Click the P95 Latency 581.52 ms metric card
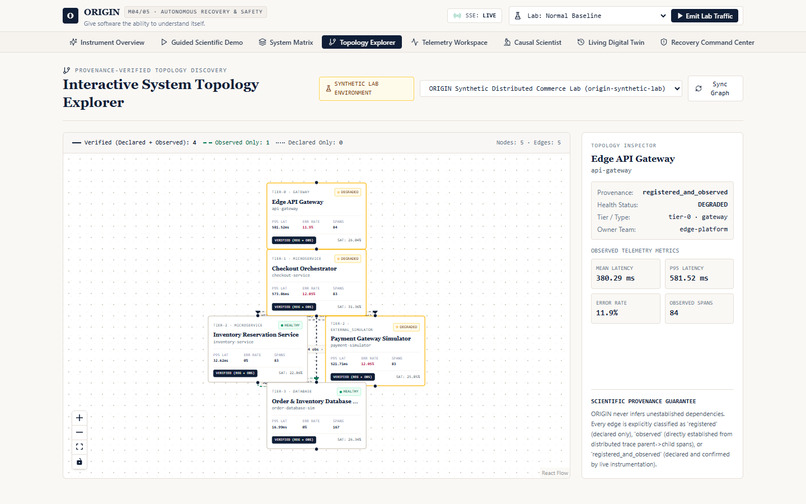Screen dimensions: 806x504 699,274
